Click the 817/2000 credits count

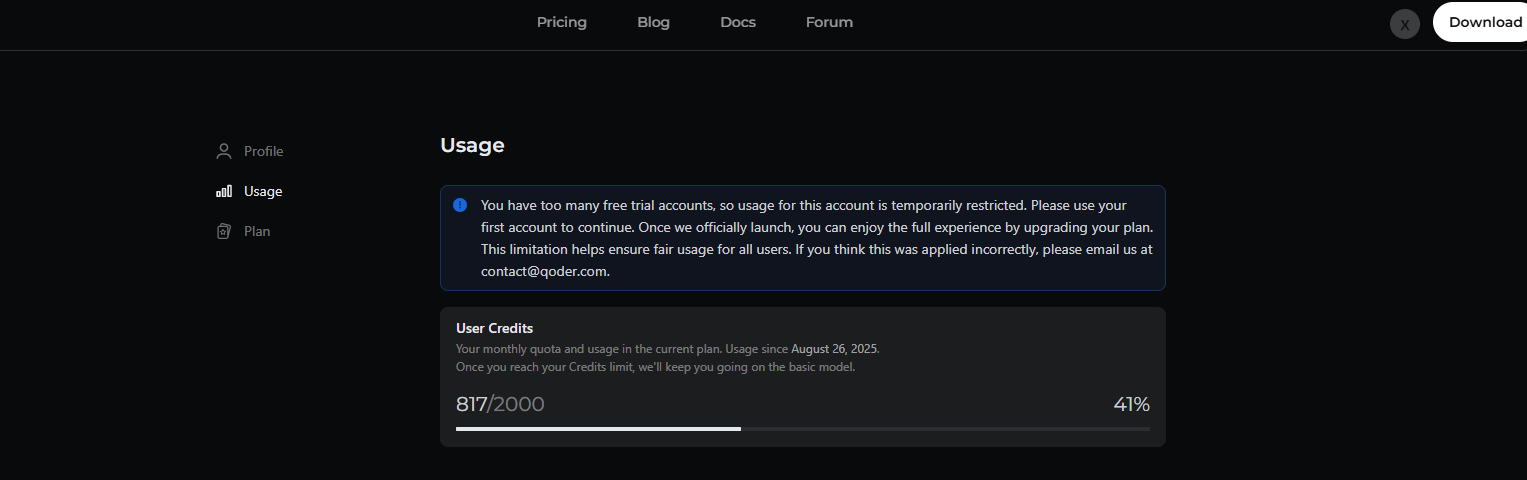[500, 405]
